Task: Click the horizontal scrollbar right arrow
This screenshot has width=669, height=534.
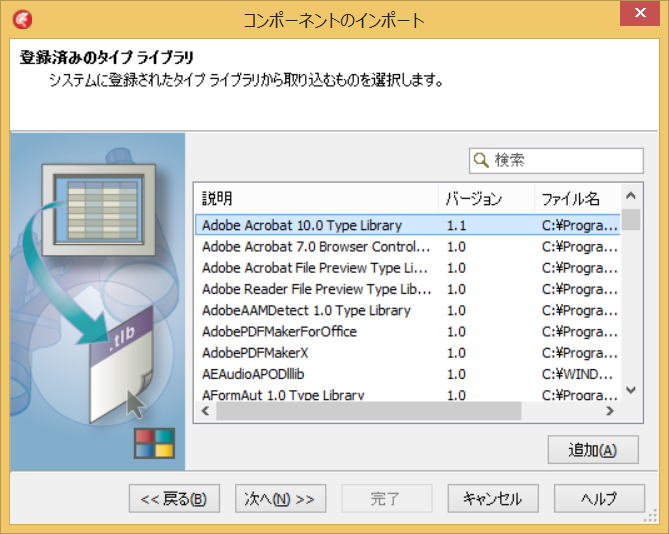Action: pyautogui.click(x=610, y=411)
